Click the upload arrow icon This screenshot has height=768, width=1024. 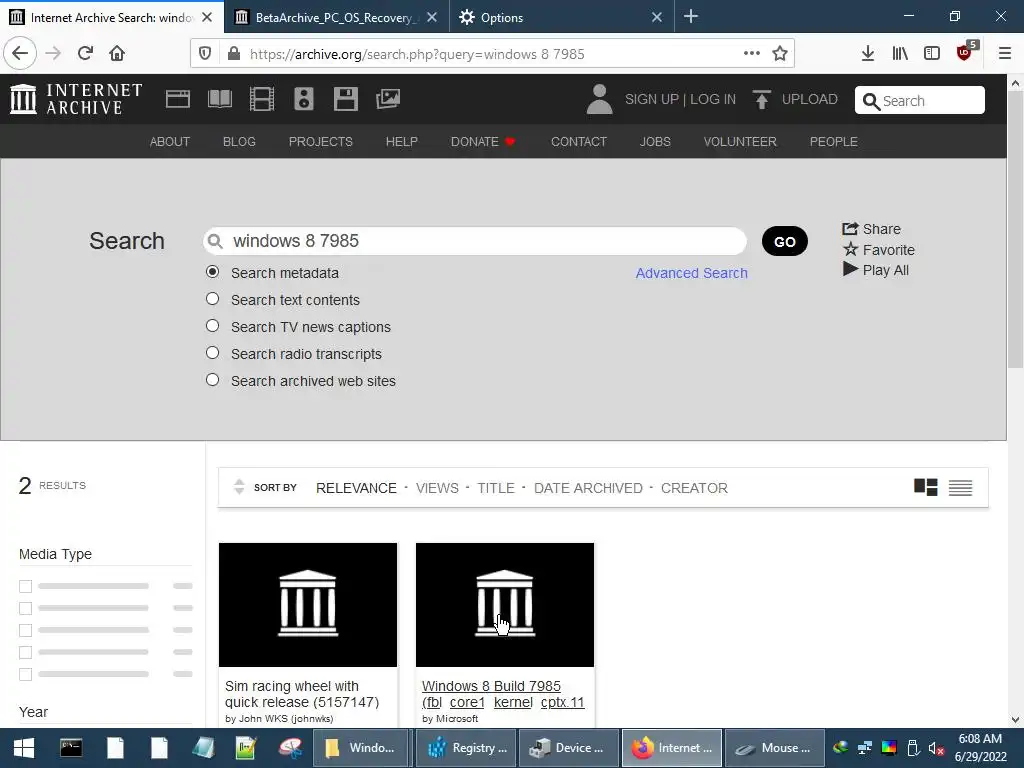[x=761, y=99]
